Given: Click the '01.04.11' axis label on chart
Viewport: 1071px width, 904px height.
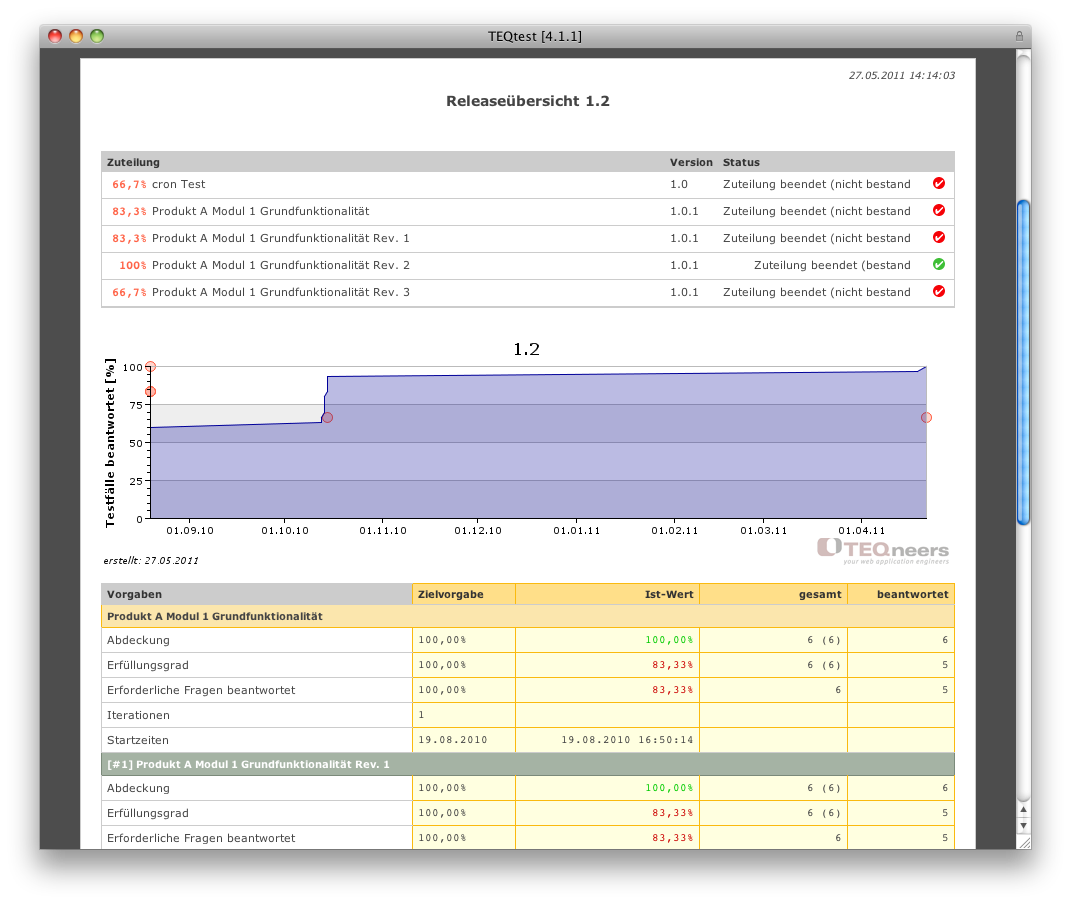Looking at the screenshot, I should point(861,531).
